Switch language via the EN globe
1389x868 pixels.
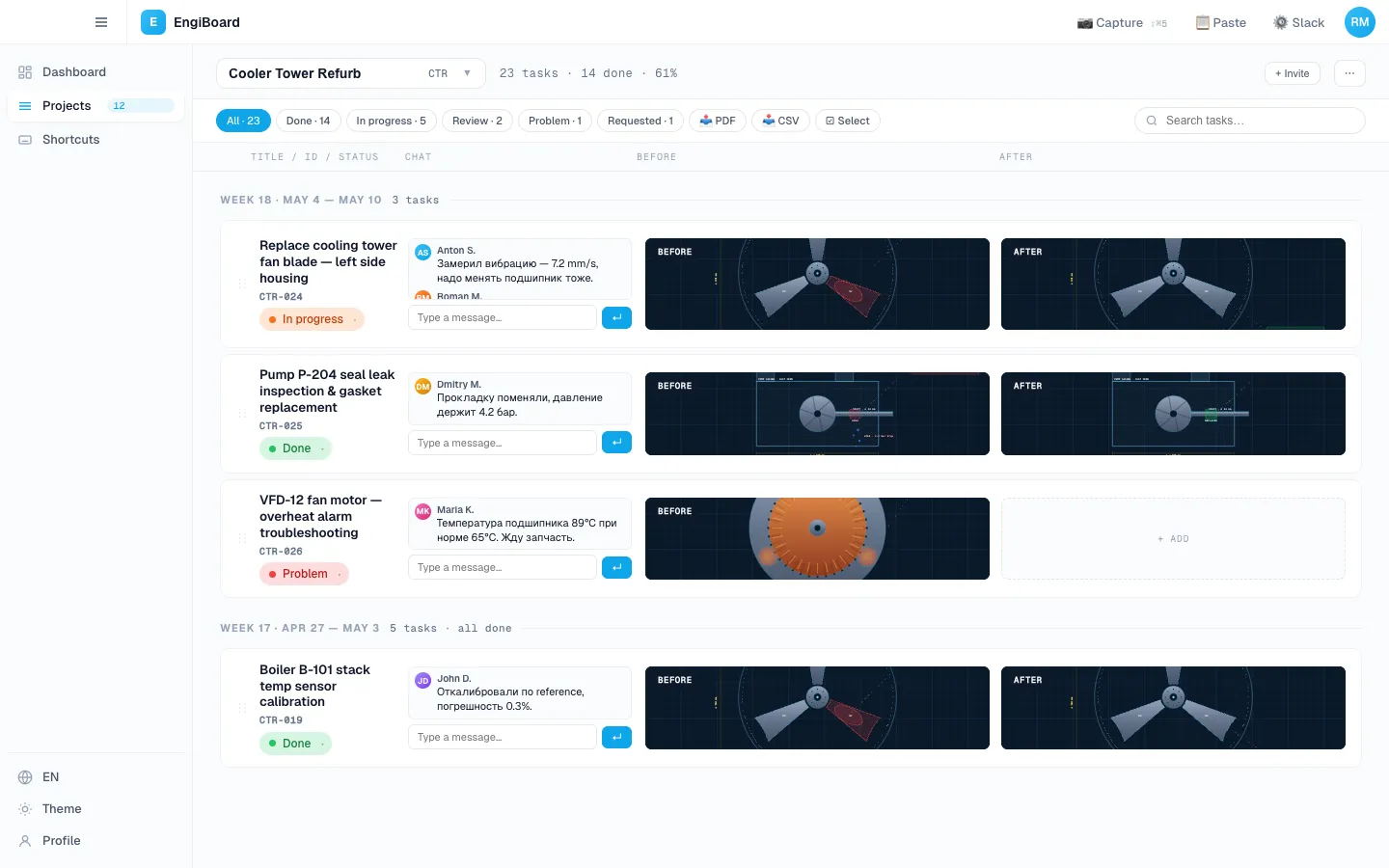tap(95, 777)
